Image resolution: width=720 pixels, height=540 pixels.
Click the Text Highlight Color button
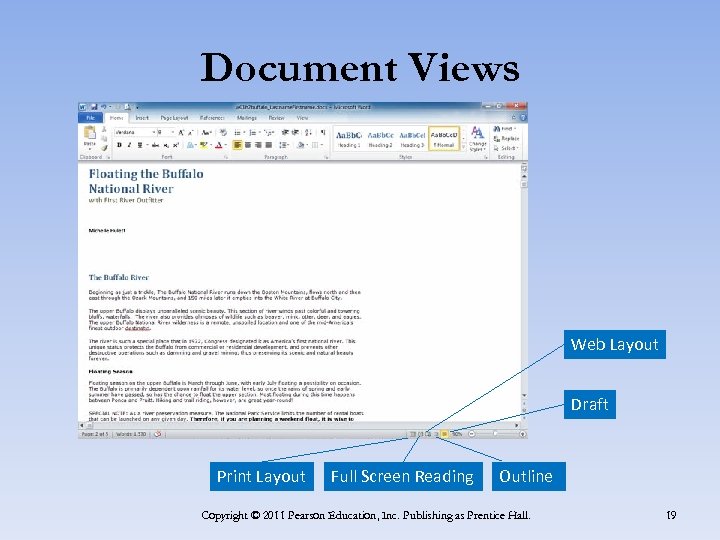coord(204,145)
